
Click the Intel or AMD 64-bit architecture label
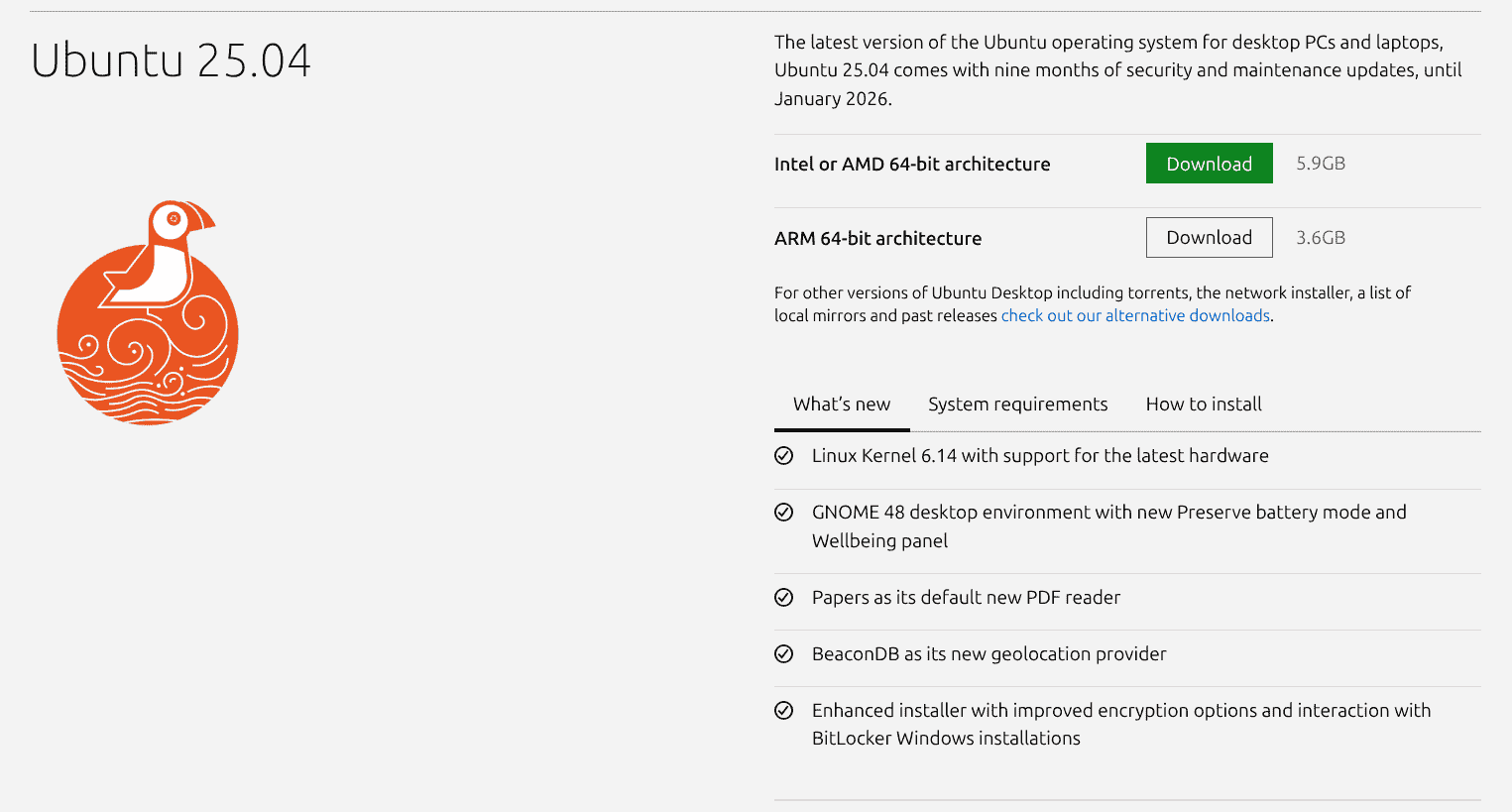point(912,165)
